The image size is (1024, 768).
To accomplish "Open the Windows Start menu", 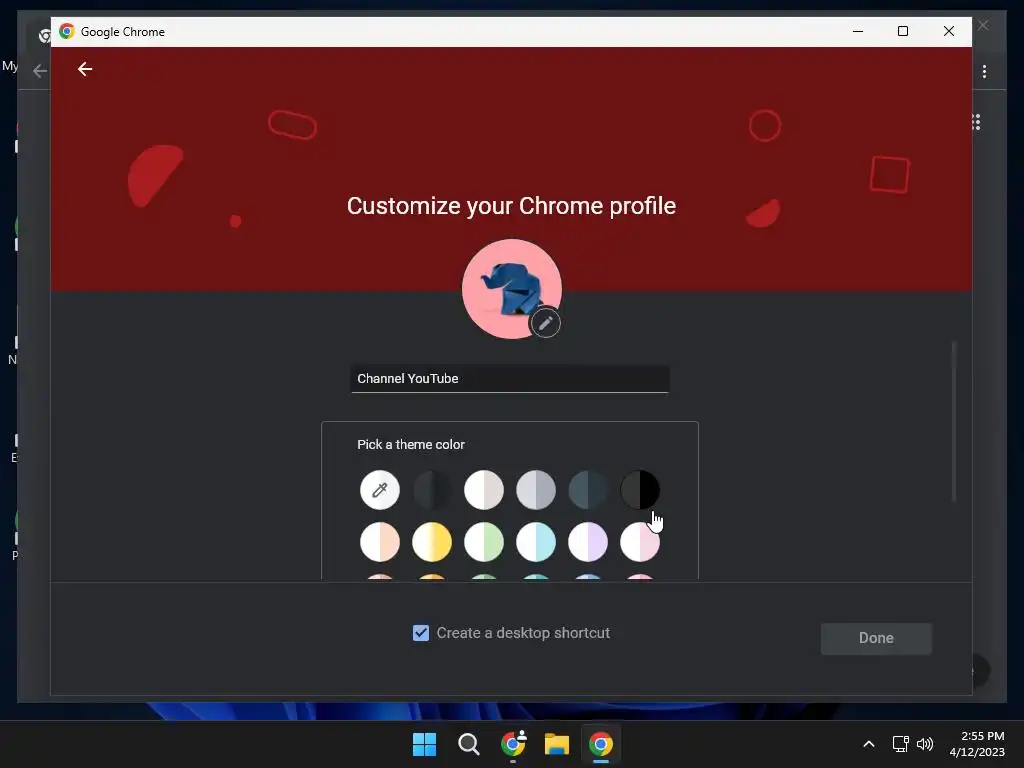I will tap(424, 744).
